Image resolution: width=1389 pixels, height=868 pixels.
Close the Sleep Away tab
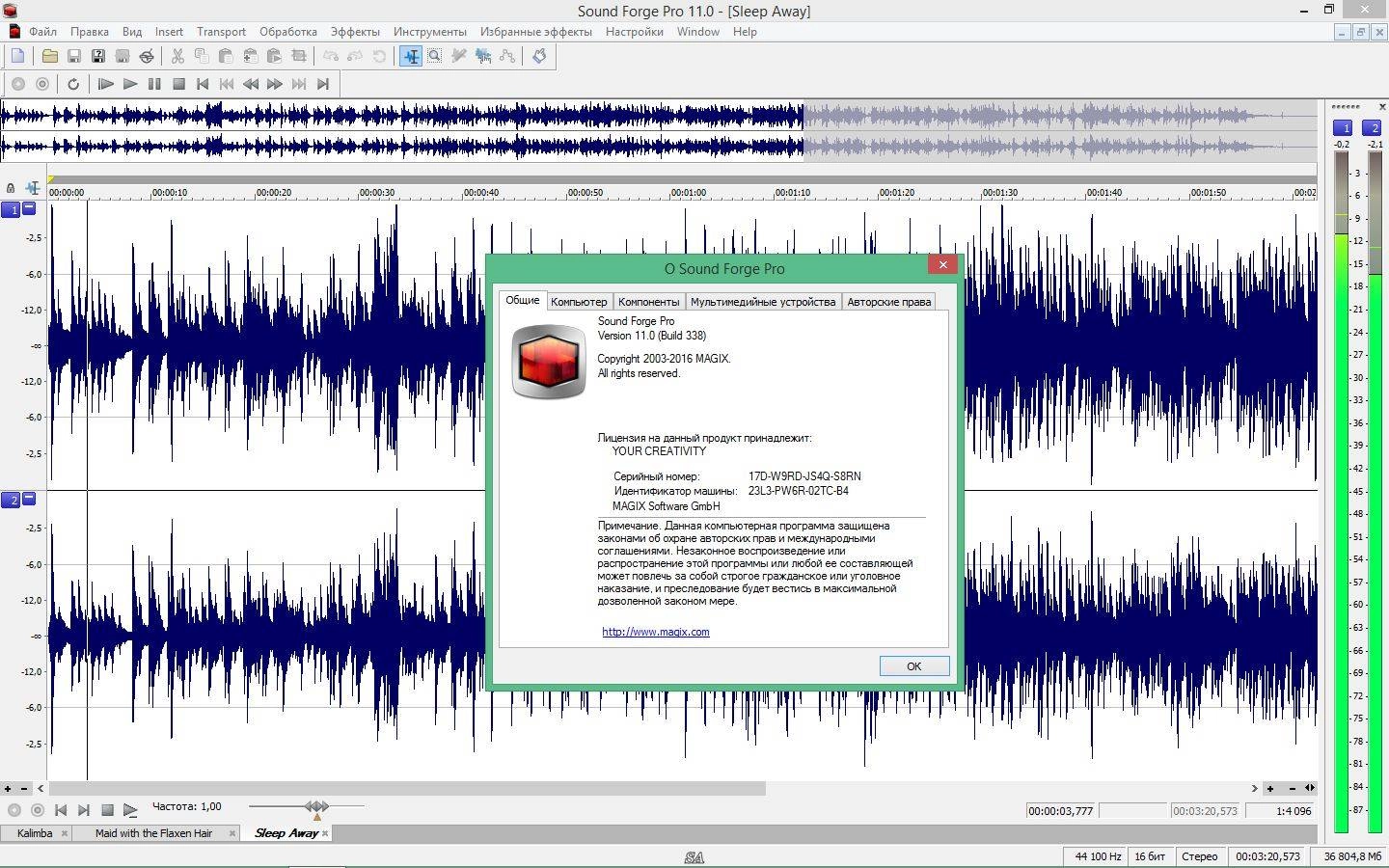(x=325, y=833)
